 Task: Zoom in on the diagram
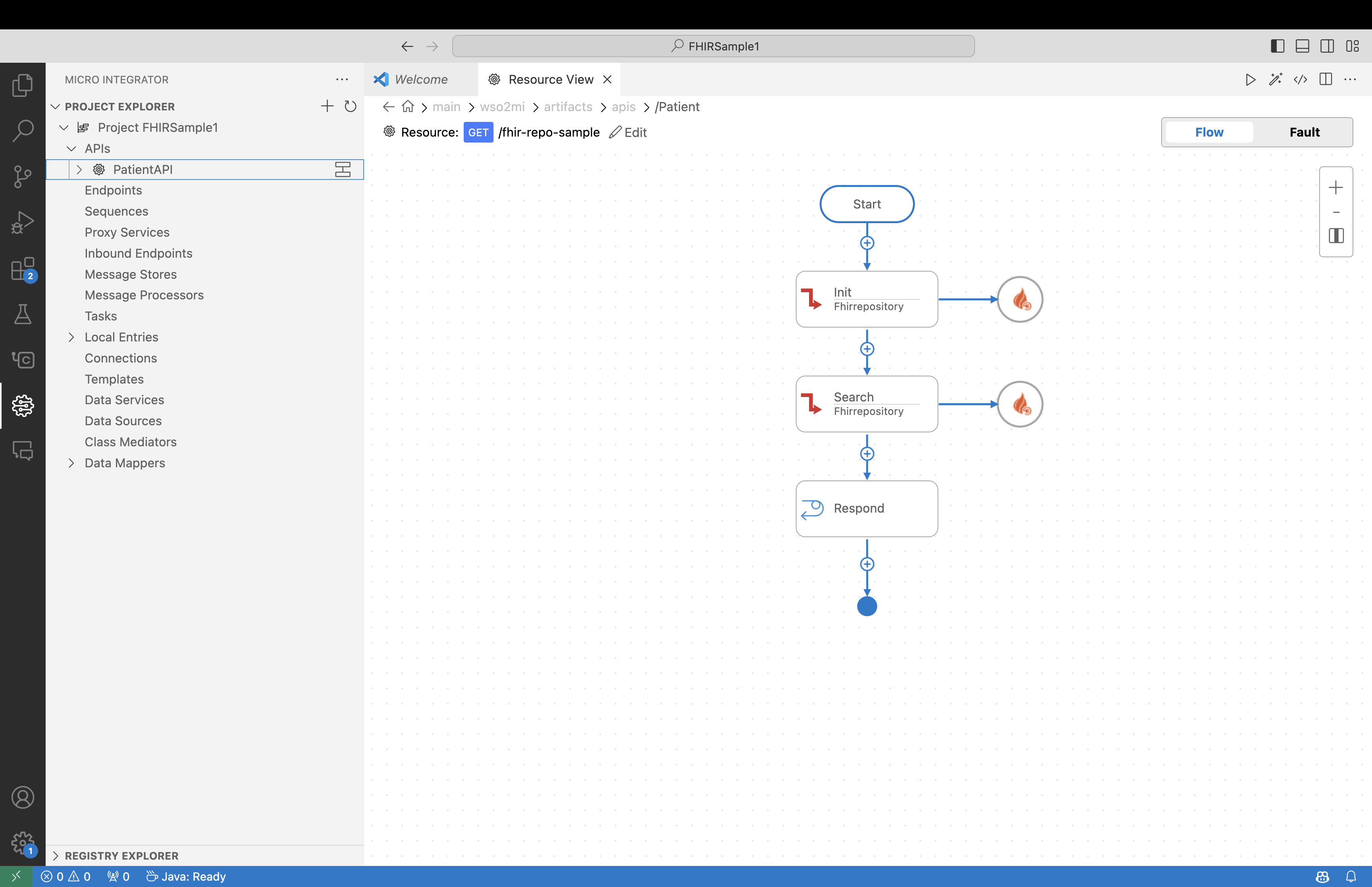tap(1336, 188)
